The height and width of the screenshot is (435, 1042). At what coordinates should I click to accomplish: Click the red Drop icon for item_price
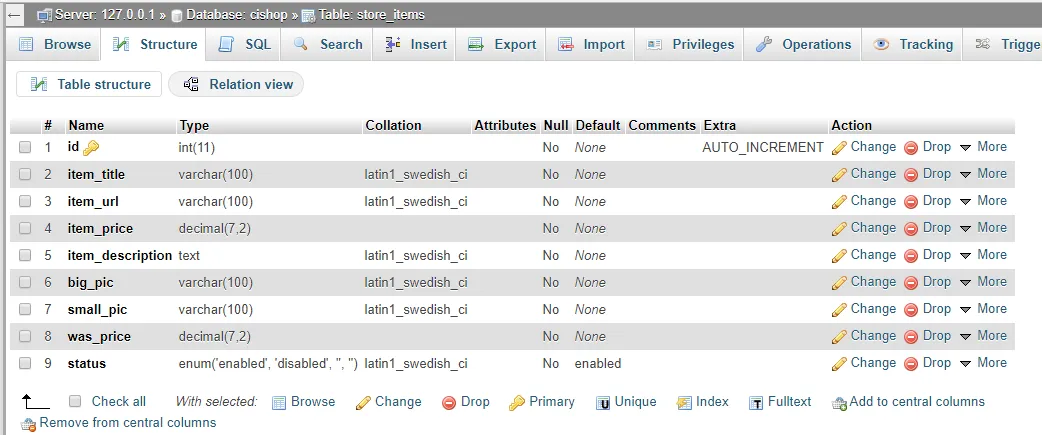point(911,228)
